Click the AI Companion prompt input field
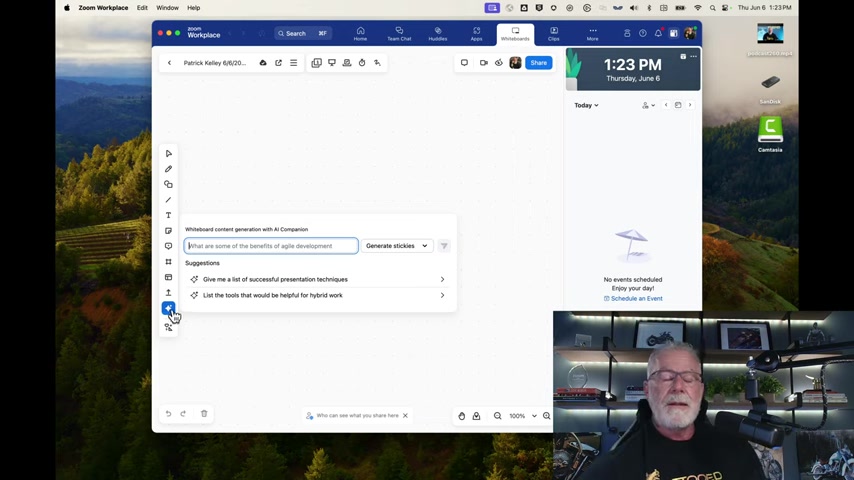The height and width of the screenshot is (480, 854). pos(271,246)
